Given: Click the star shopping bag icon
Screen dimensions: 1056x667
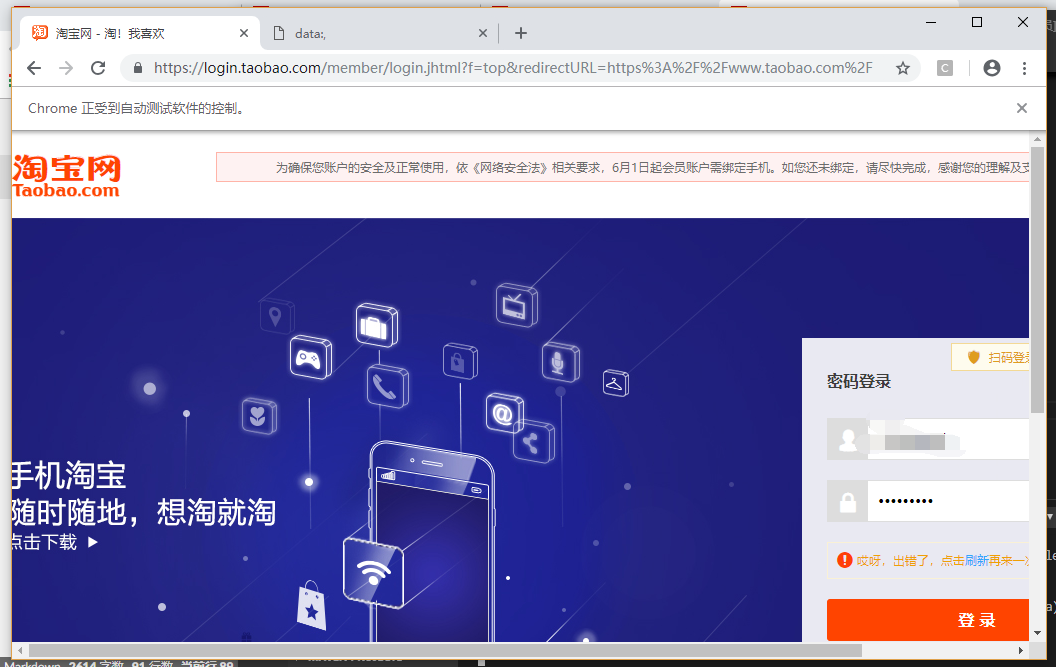Looking at the screenshot, I should click(x=311, y=606).
